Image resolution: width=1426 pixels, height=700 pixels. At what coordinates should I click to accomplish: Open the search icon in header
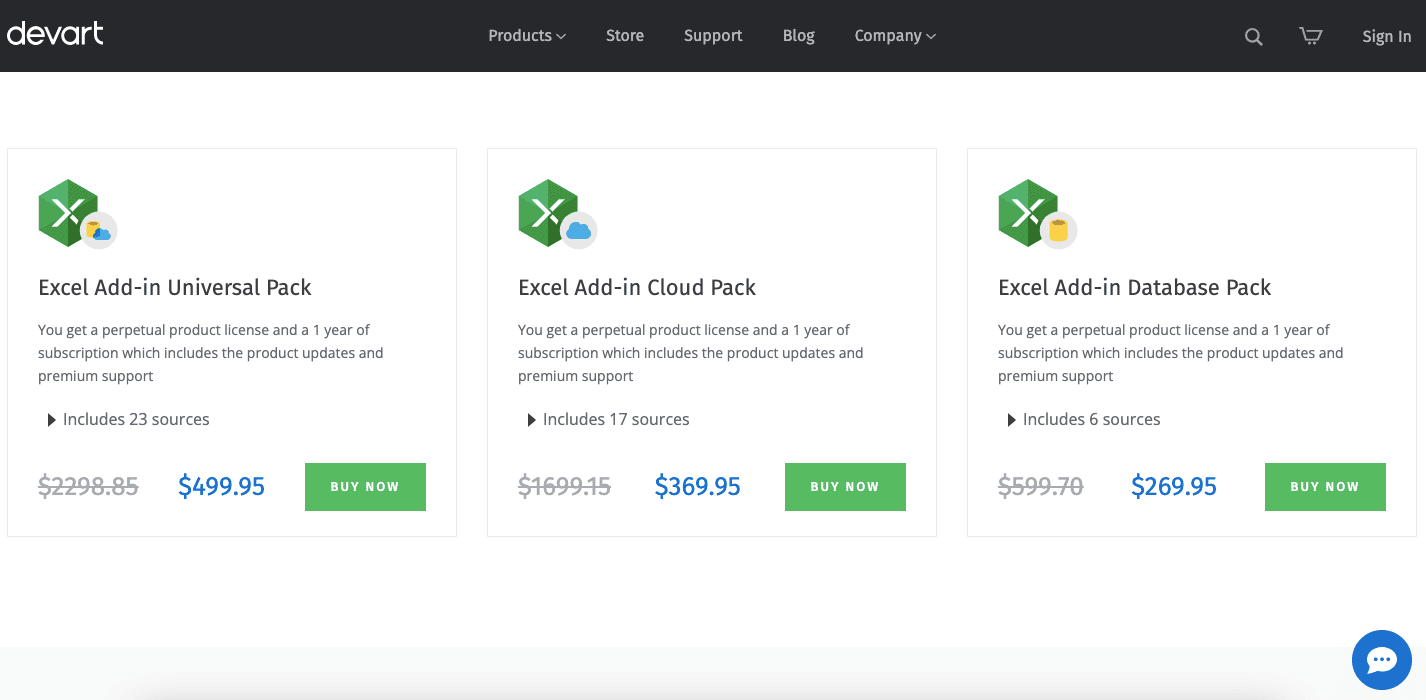[x=1253, y=37]
